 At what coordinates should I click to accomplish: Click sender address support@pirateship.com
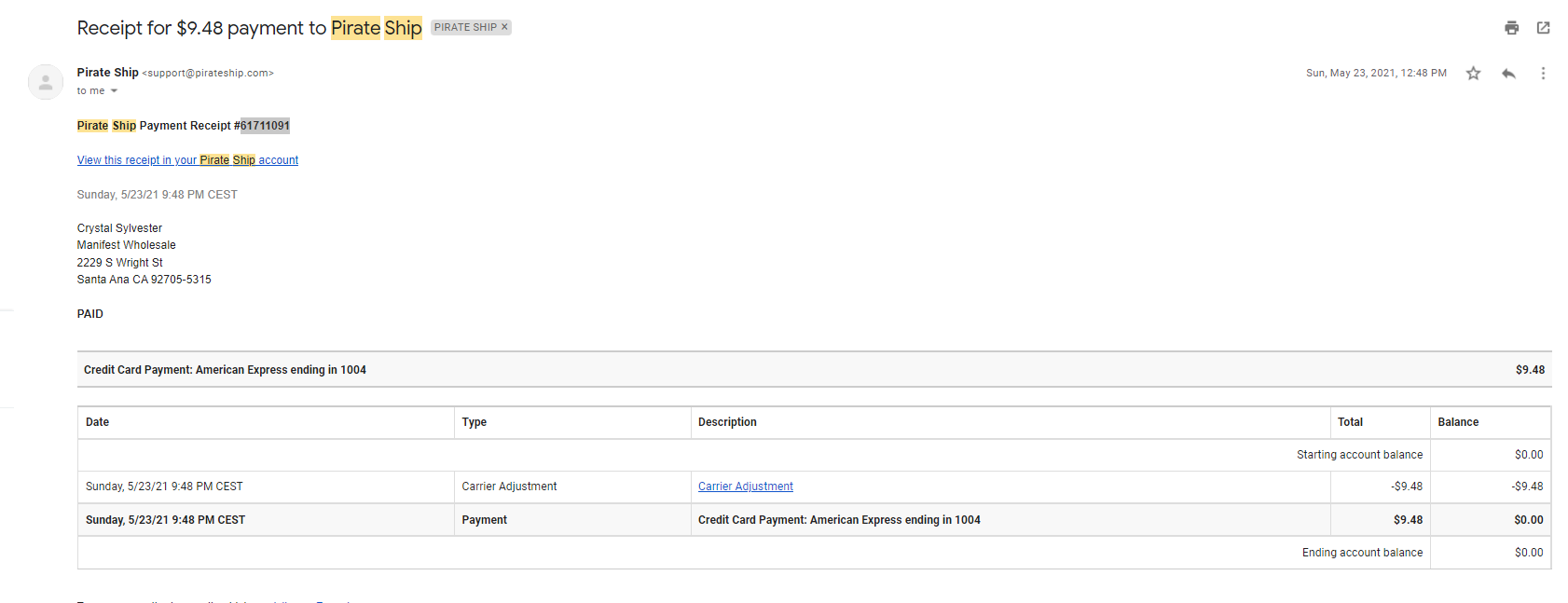pyautogui.click(x=208, y=73)
